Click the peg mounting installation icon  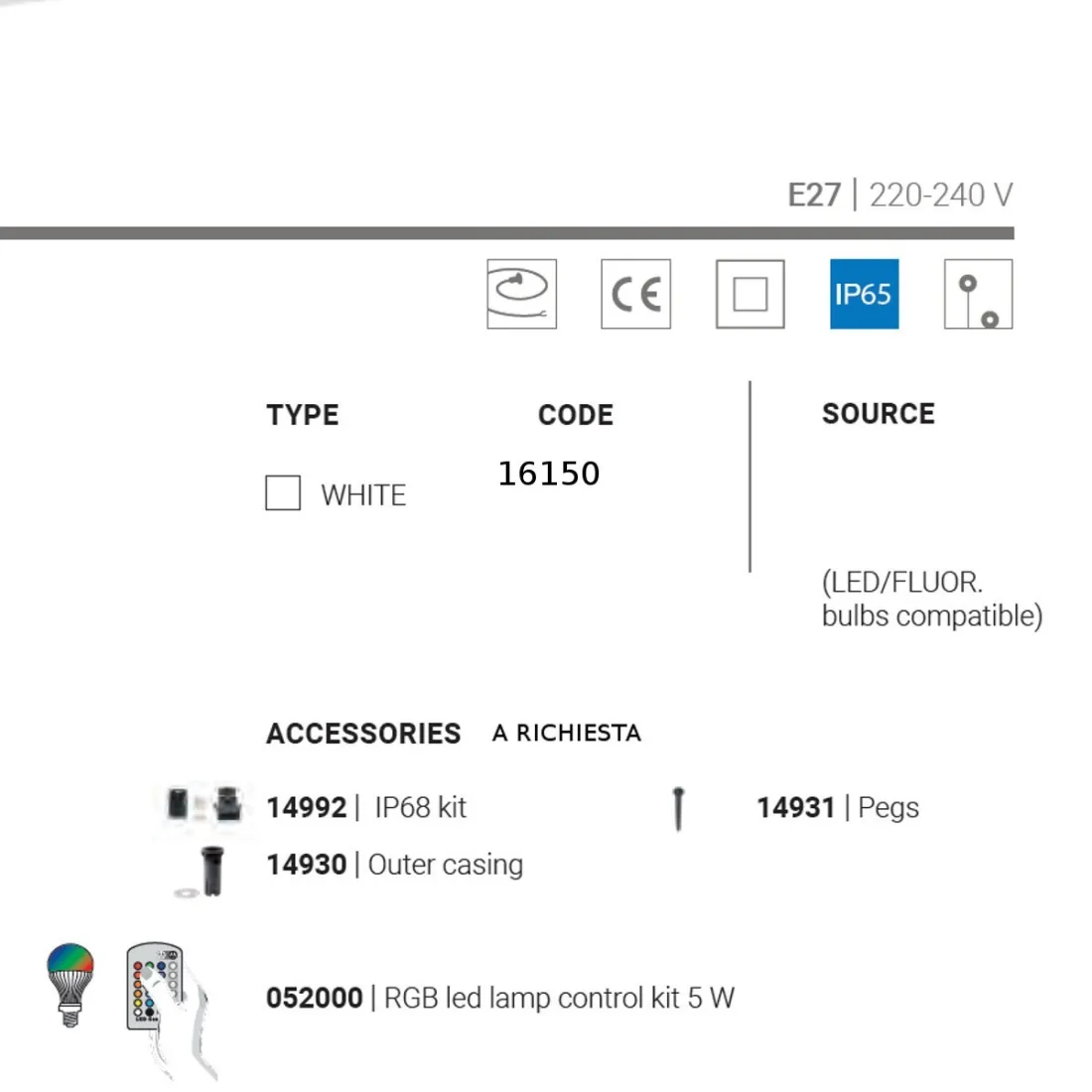point(978,294)
